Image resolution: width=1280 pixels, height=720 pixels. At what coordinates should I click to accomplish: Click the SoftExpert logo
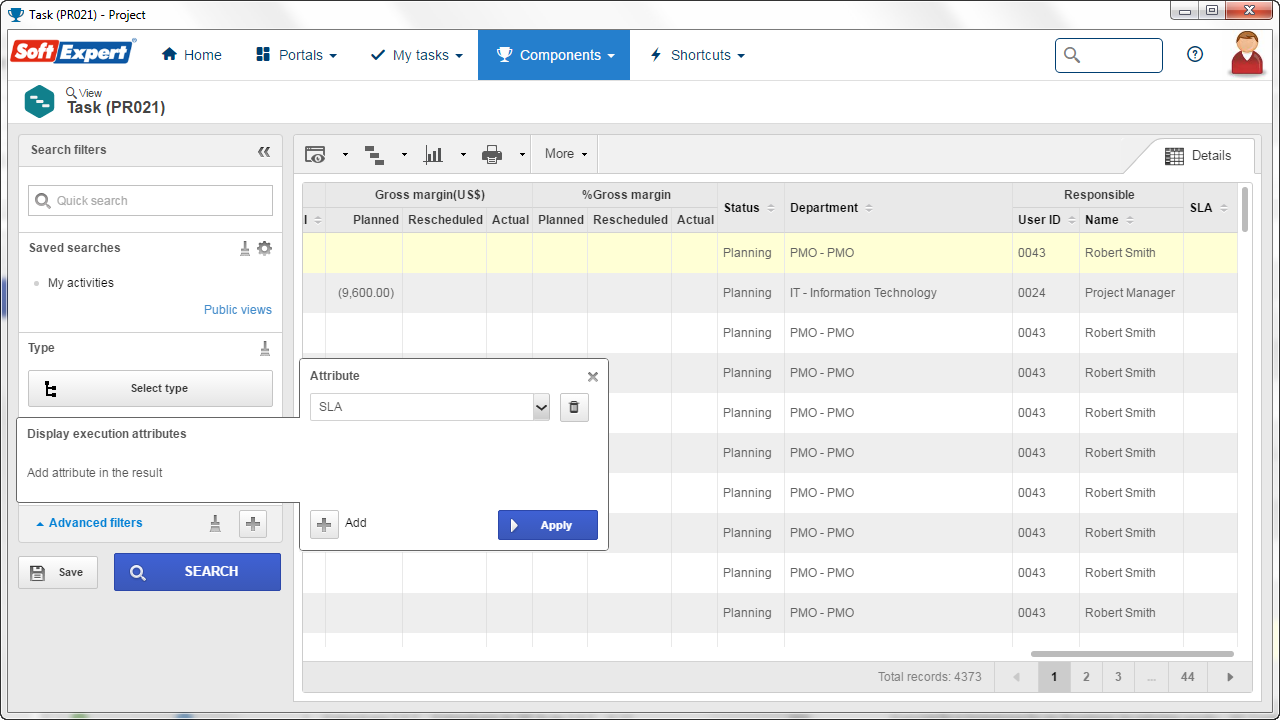(x=73, y=52)
